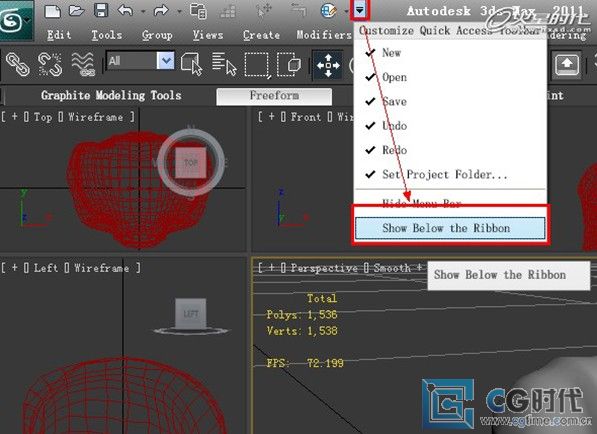Viewport: 597px width, 434px height.
Task: Open the Quick Access Toolbar customize arrow
Action: (x=359, y=10)
